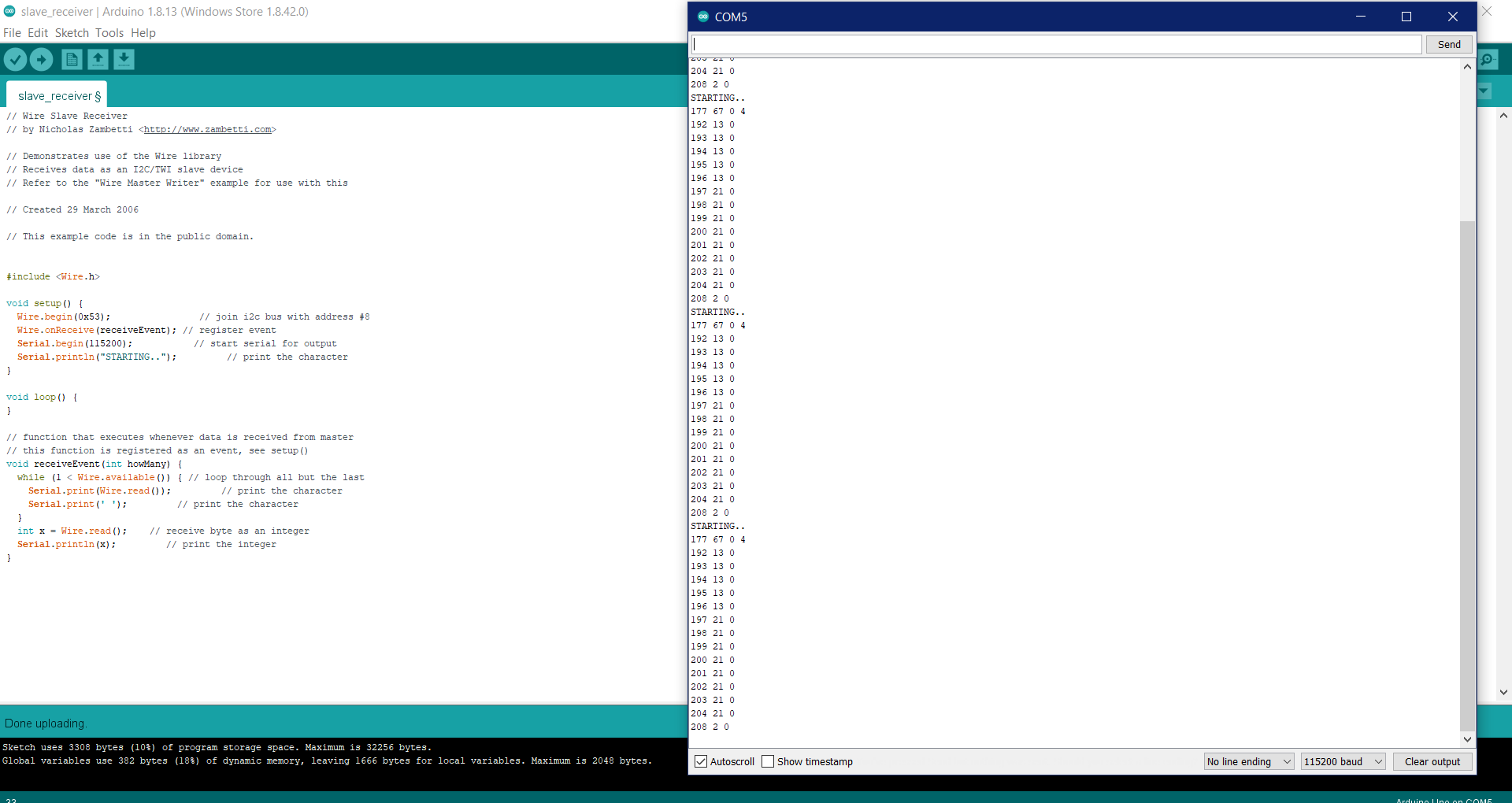The width and height of the screenshot is (1512, 803).
Task: Toggle the Autoscroll checkbox
Action: (x=701, y=761)
